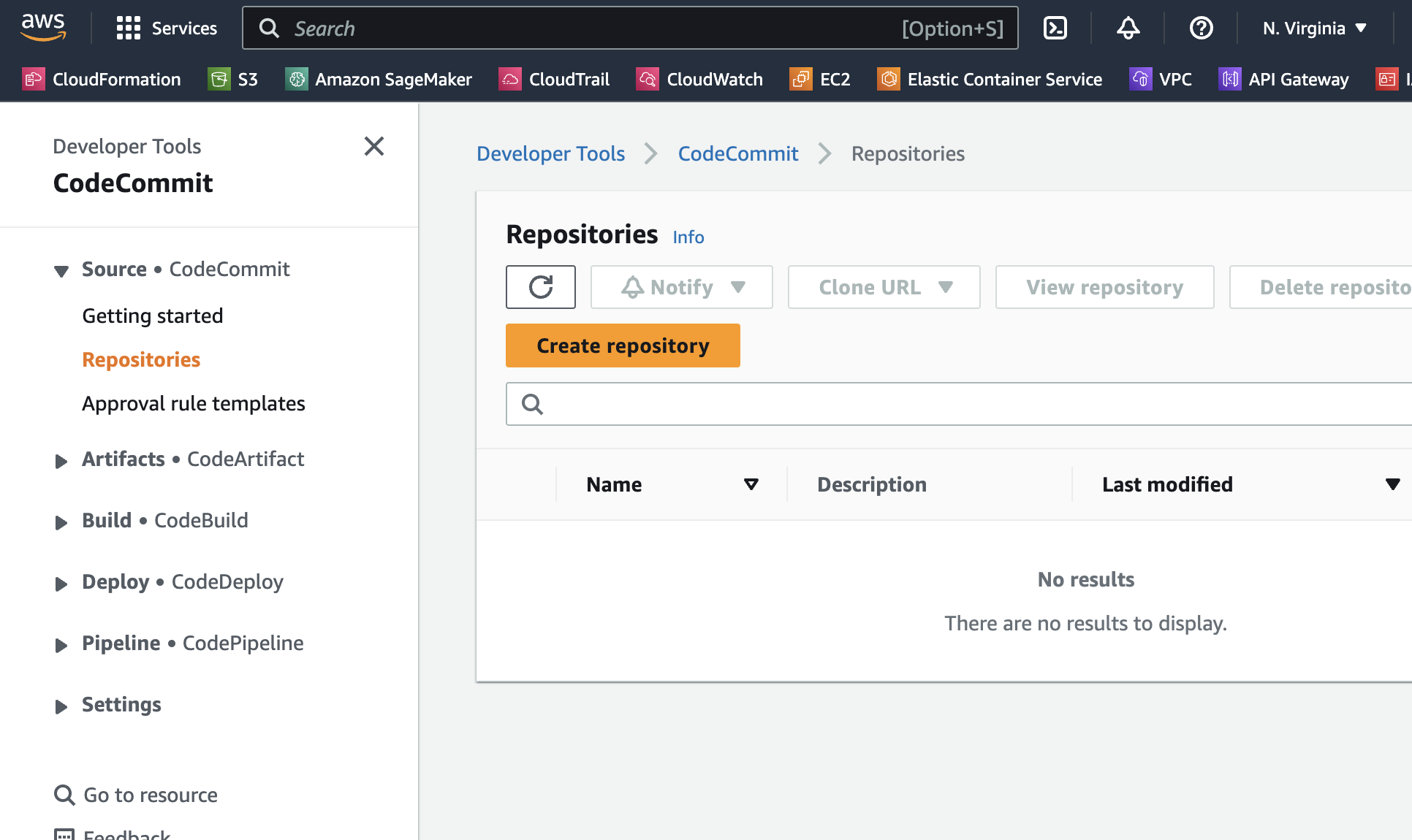Image resolution: width=1412 pixels, height=840 pixels.
Task: Open the Repositories Info link
Action: tap(688, 237)
